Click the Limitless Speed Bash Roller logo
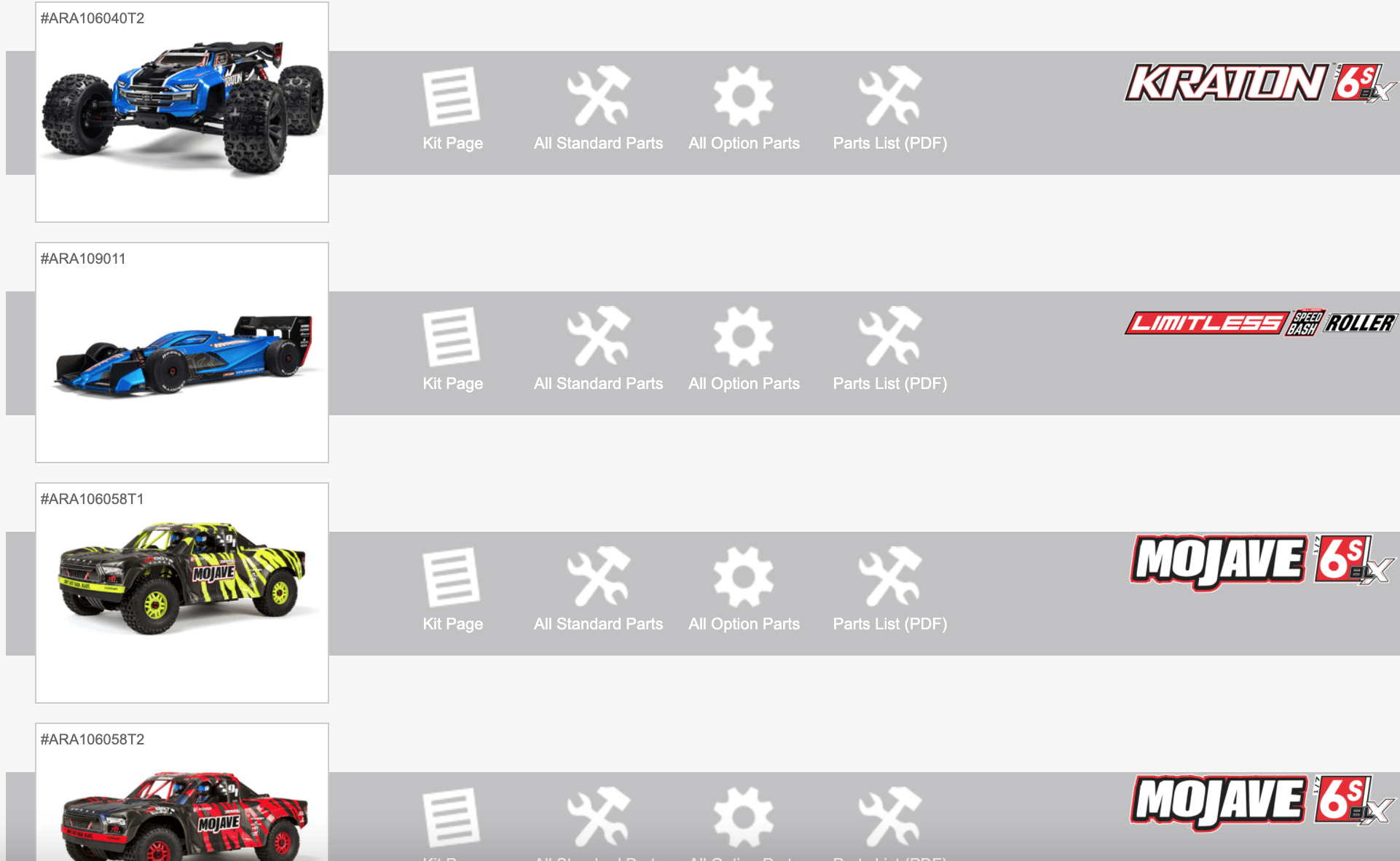Viewport: 1400px width, 861px height. tap(1260, 322)
